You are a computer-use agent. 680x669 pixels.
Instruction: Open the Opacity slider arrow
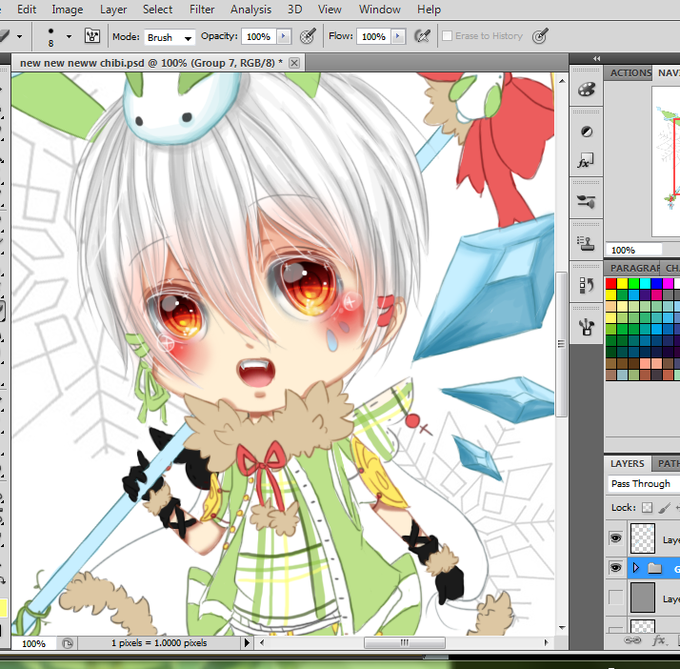[x=284, y=36]
